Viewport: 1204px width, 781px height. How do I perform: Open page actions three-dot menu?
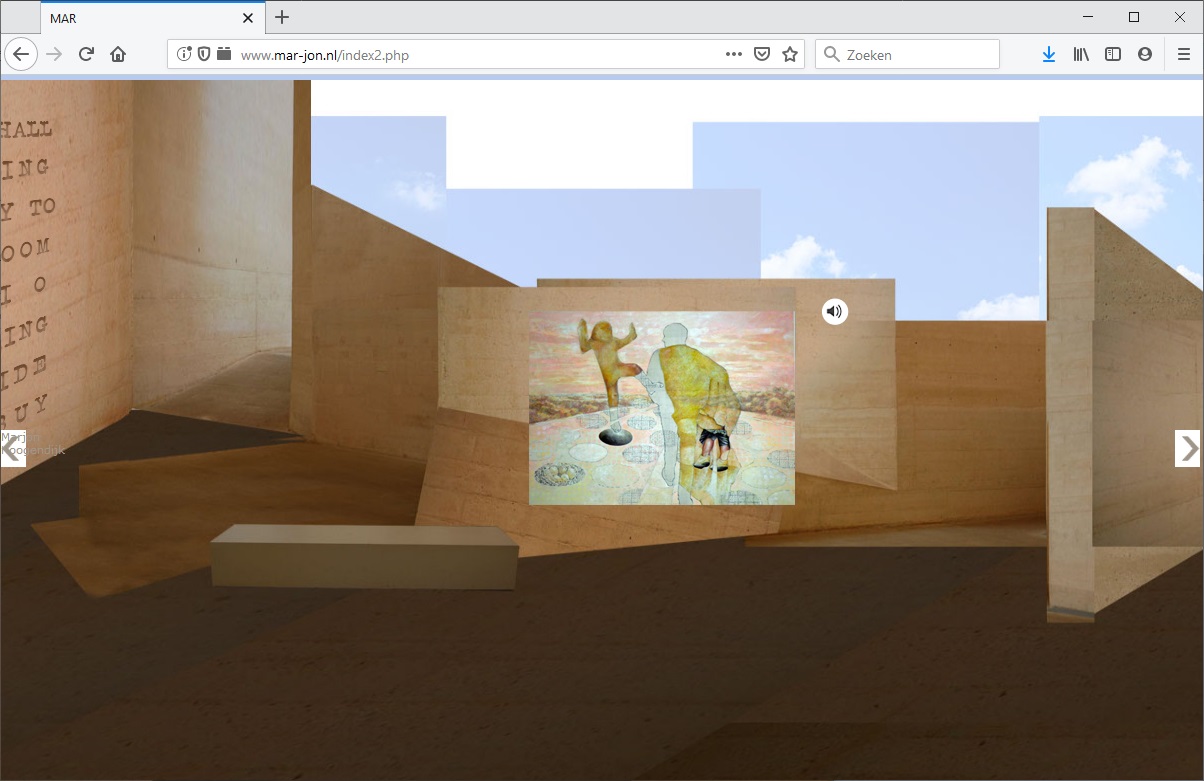733,55
